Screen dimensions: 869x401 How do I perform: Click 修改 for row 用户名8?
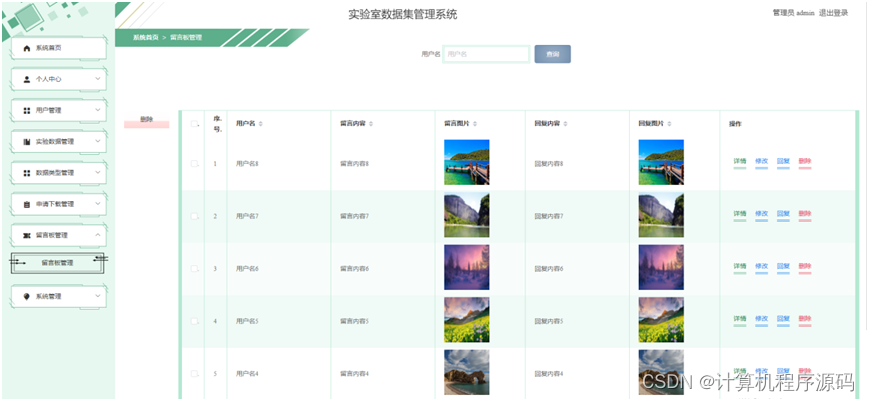761,162
